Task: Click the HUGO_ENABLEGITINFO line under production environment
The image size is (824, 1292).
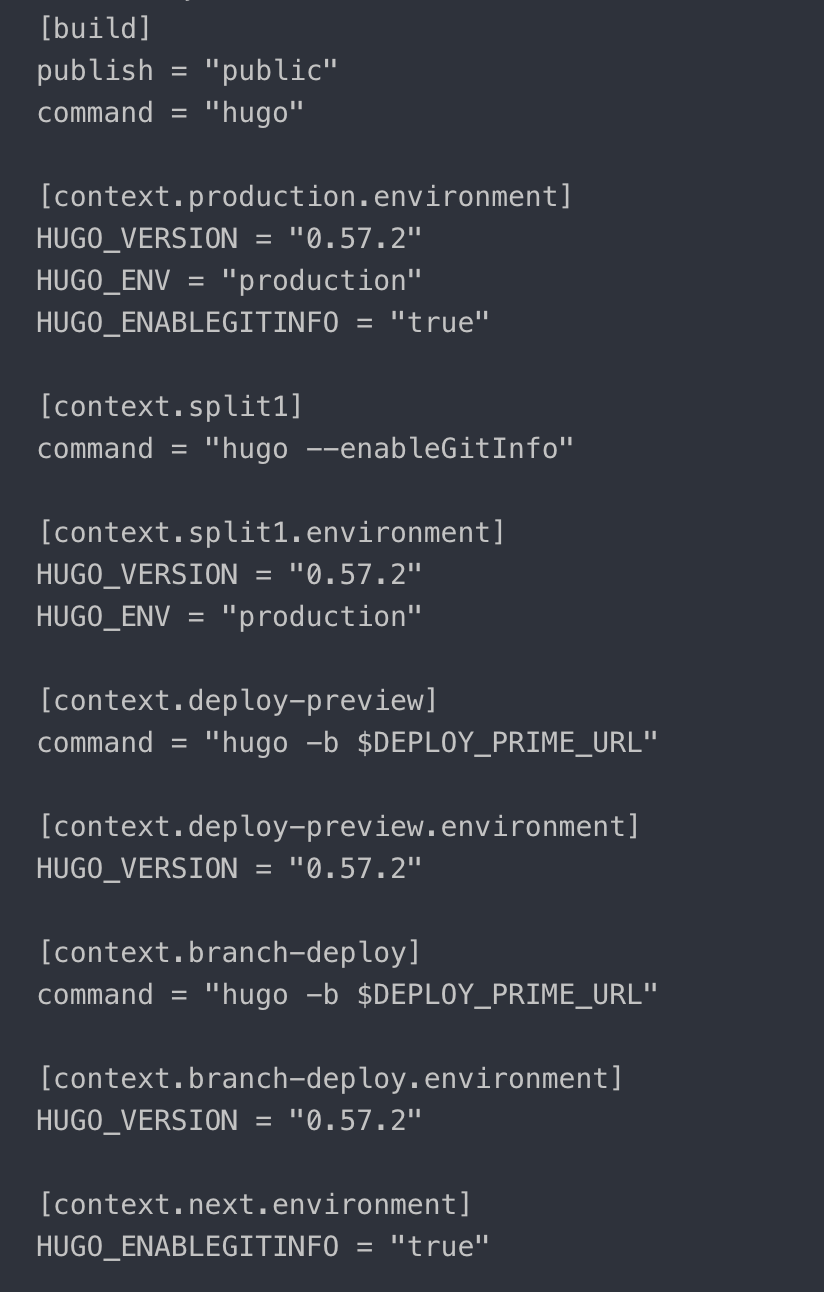Action: [263, 322]
